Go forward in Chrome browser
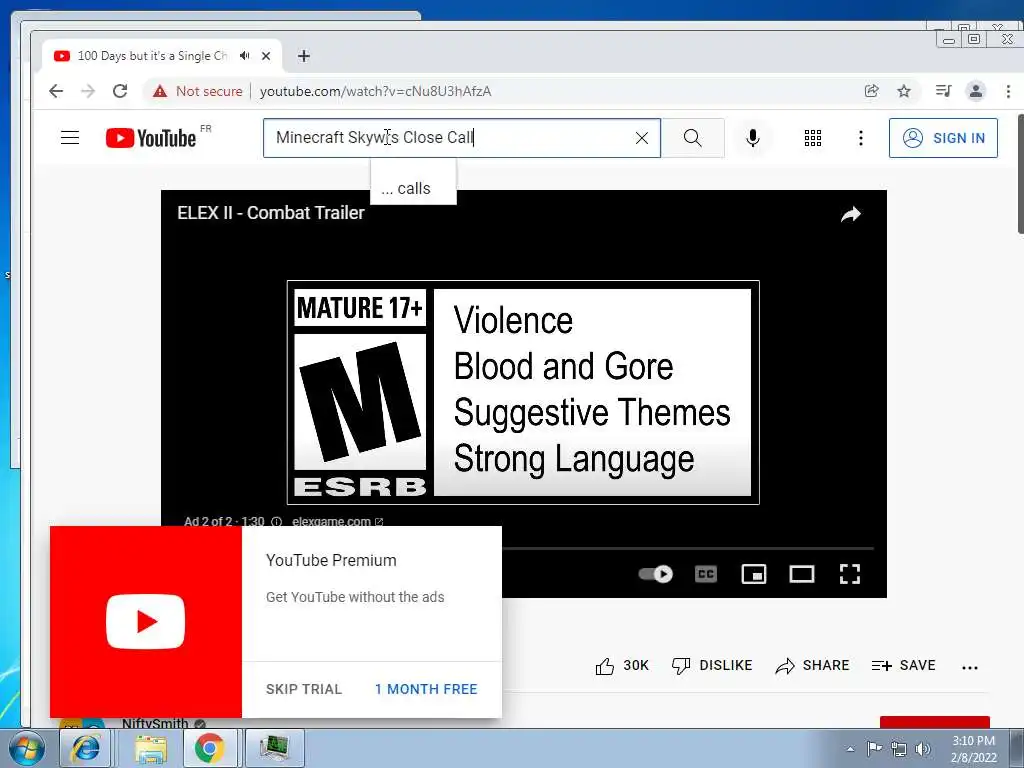The image size is (1024, 768). click(x=88, y=91)
